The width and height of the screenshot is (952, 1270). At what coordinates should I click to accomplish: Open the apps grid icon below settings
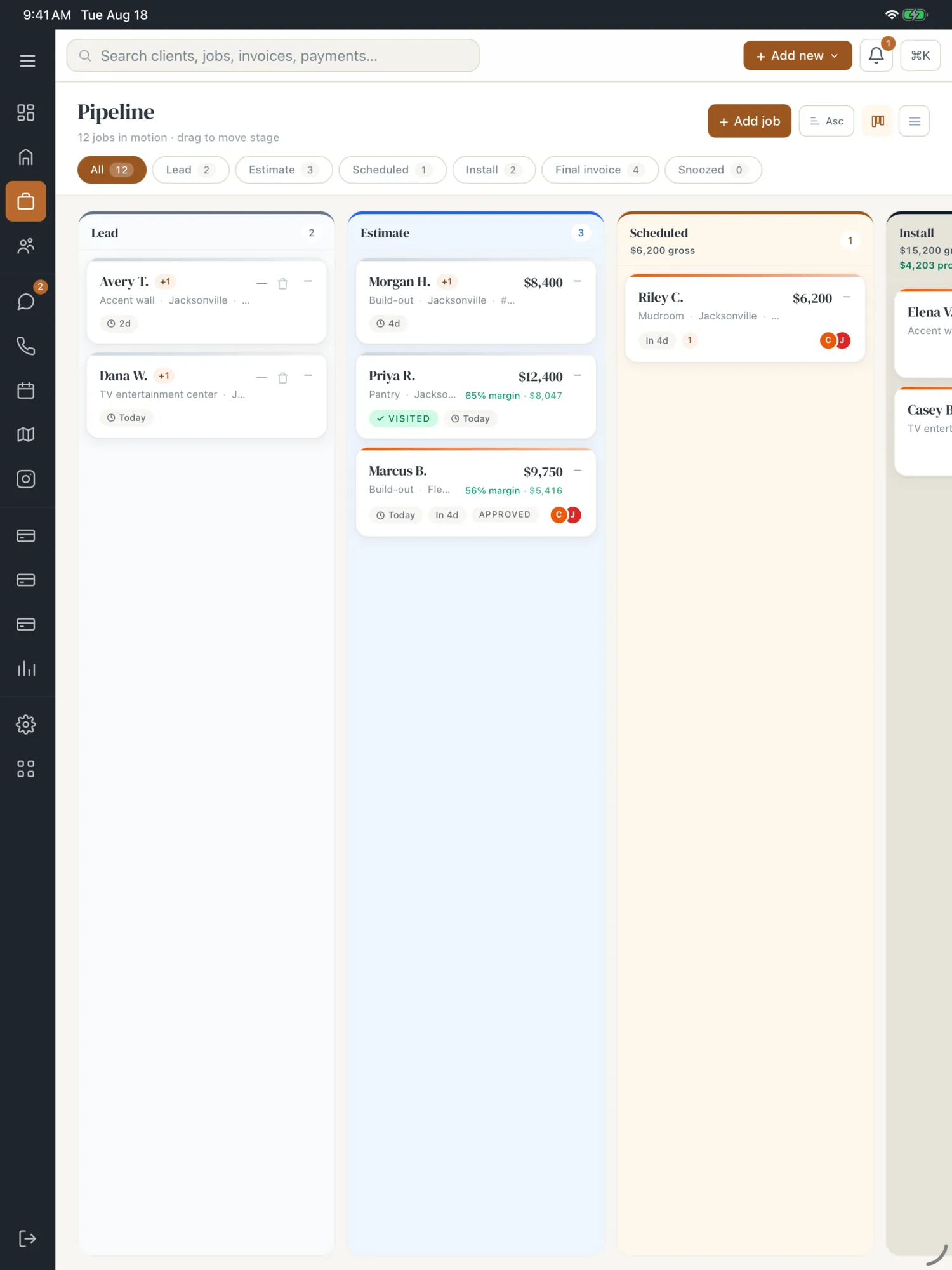(26, 769)
